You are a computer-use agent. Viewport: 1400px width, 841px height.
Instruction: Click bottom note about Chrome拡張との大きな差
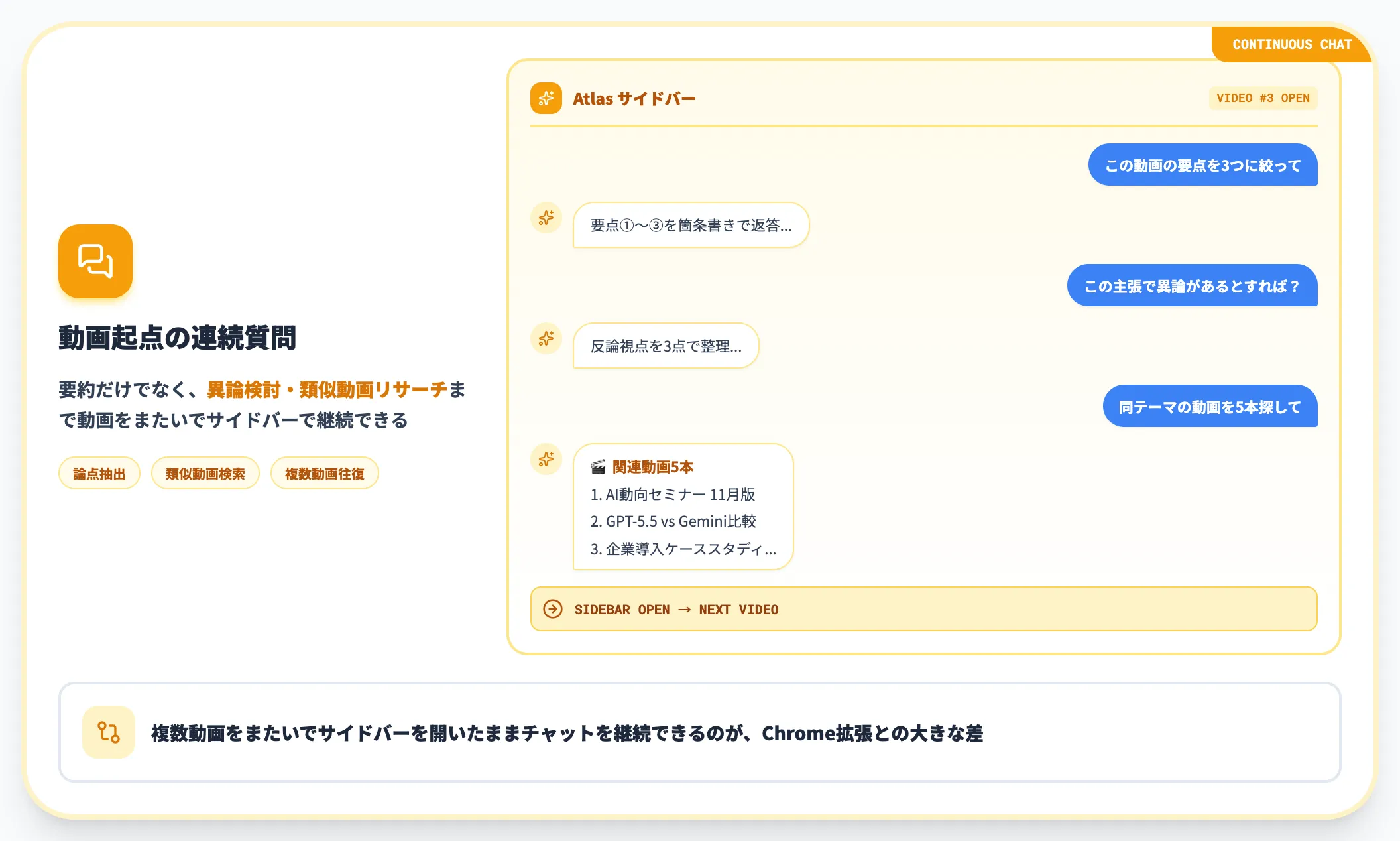(700, 732)
